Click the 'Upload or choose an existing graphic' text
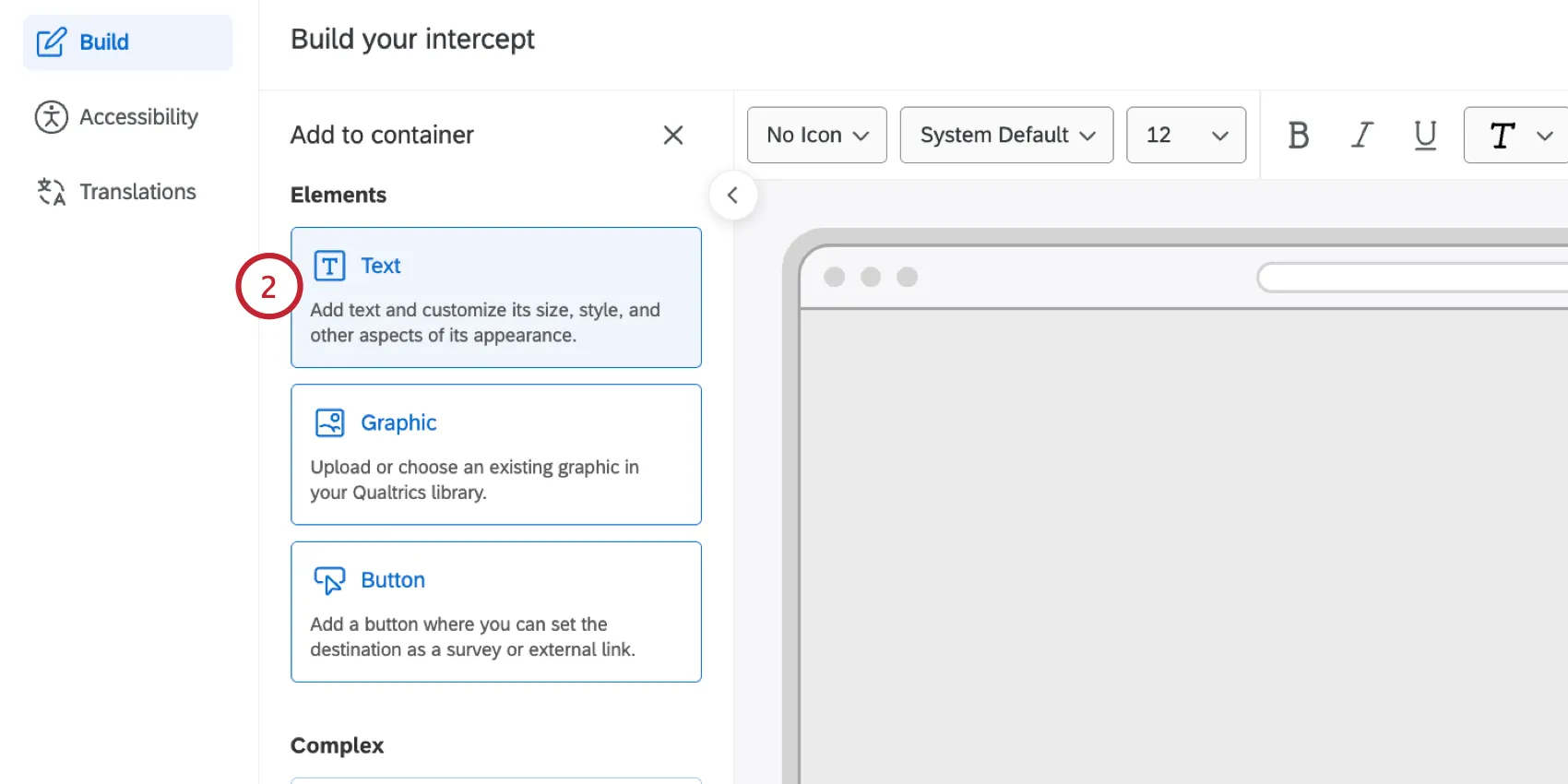 pos(474,480)
